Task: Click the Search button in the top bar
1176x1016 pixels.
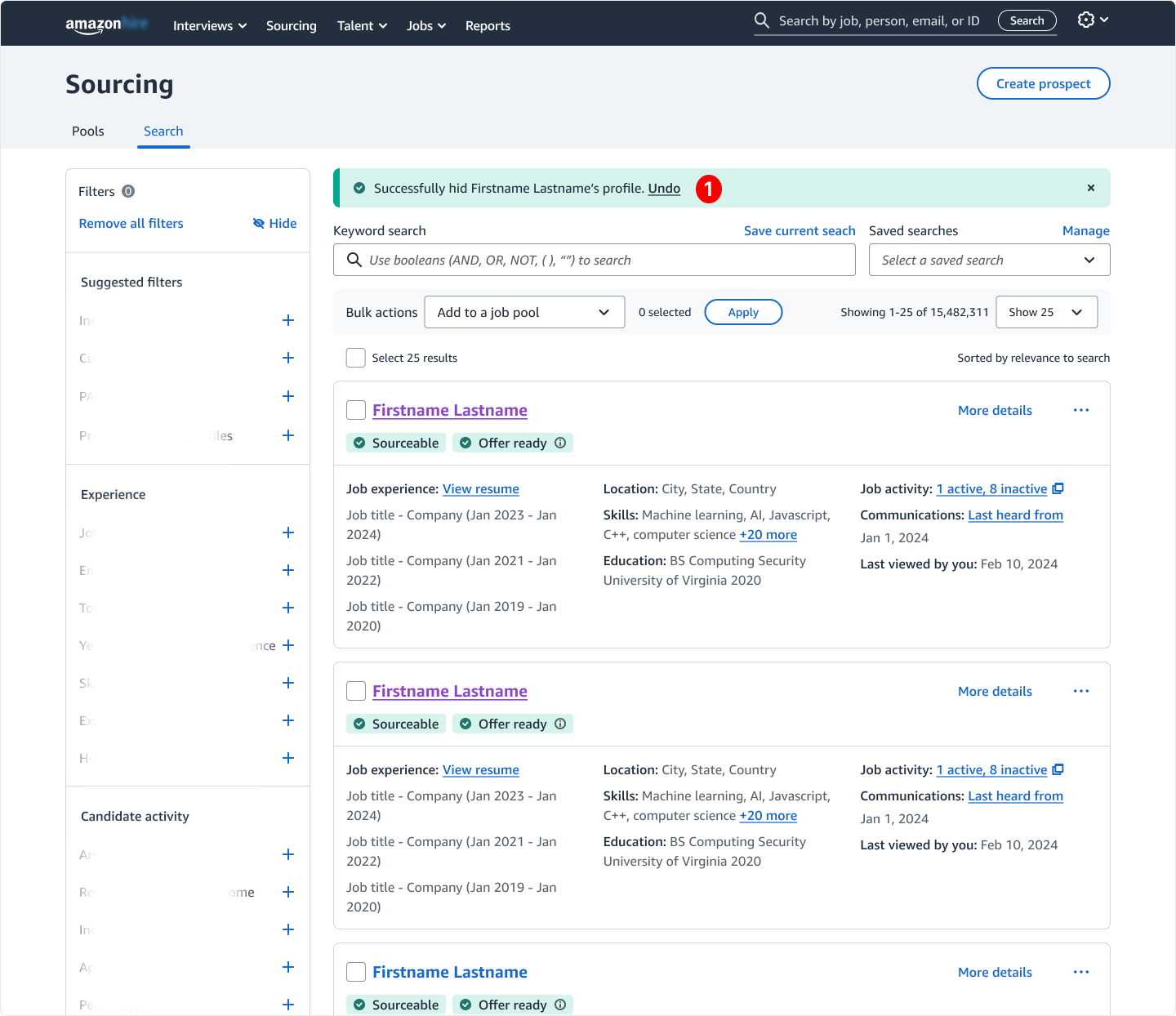Action: [x=1027, y=20]
